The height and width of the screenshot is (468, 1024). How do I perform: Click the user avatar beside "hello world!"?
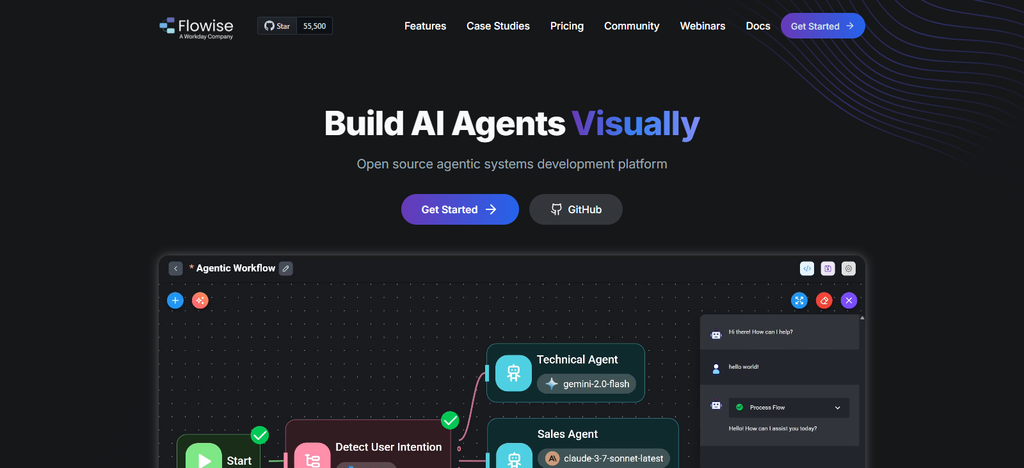point(716,369)
